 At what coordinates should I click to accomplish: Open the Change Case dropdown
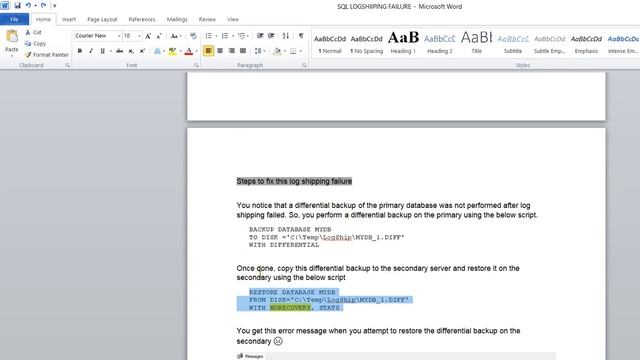[x=176, y=36]
